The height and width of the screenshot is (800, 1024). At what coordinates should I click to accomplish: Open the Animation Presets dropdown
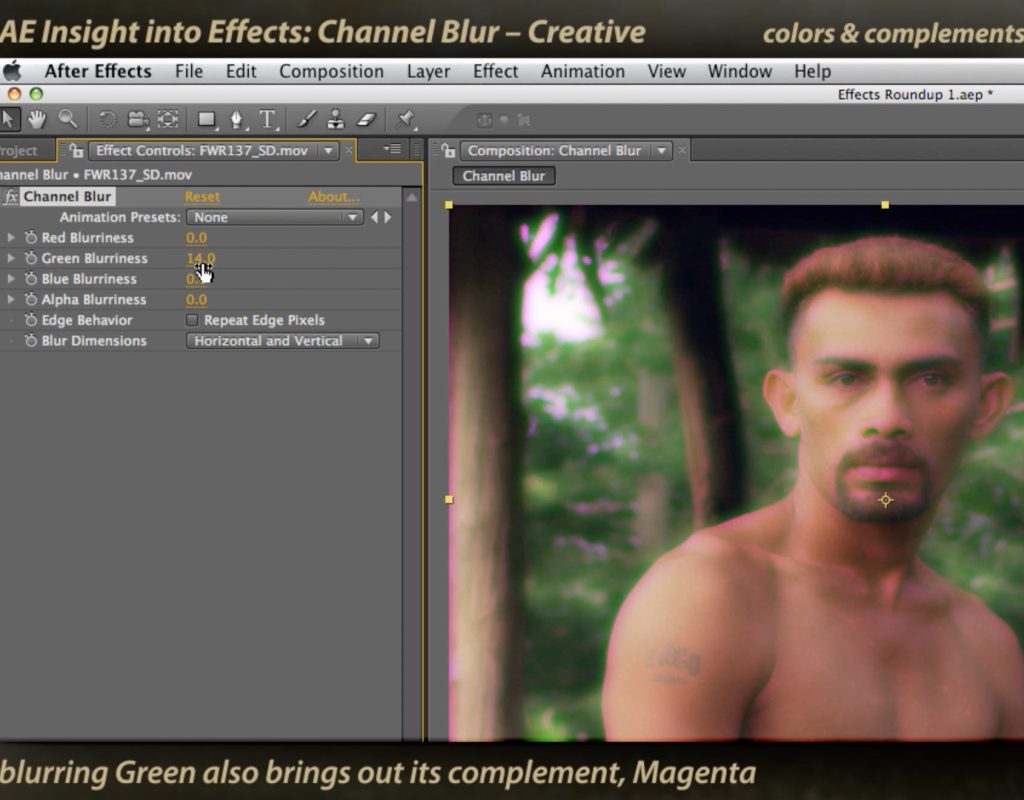(x=274, y=217)
